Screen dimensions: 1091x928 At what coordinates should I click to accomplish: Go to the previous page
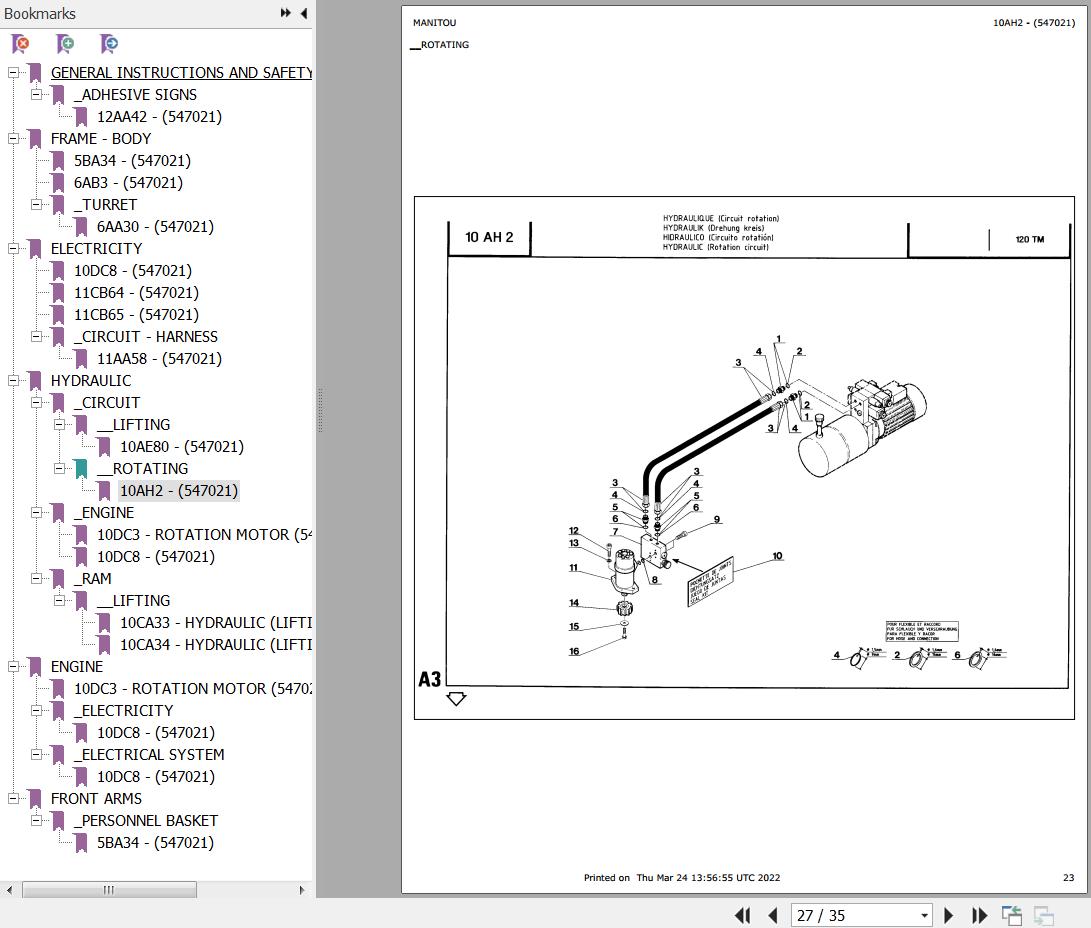(x=773, y=915)
